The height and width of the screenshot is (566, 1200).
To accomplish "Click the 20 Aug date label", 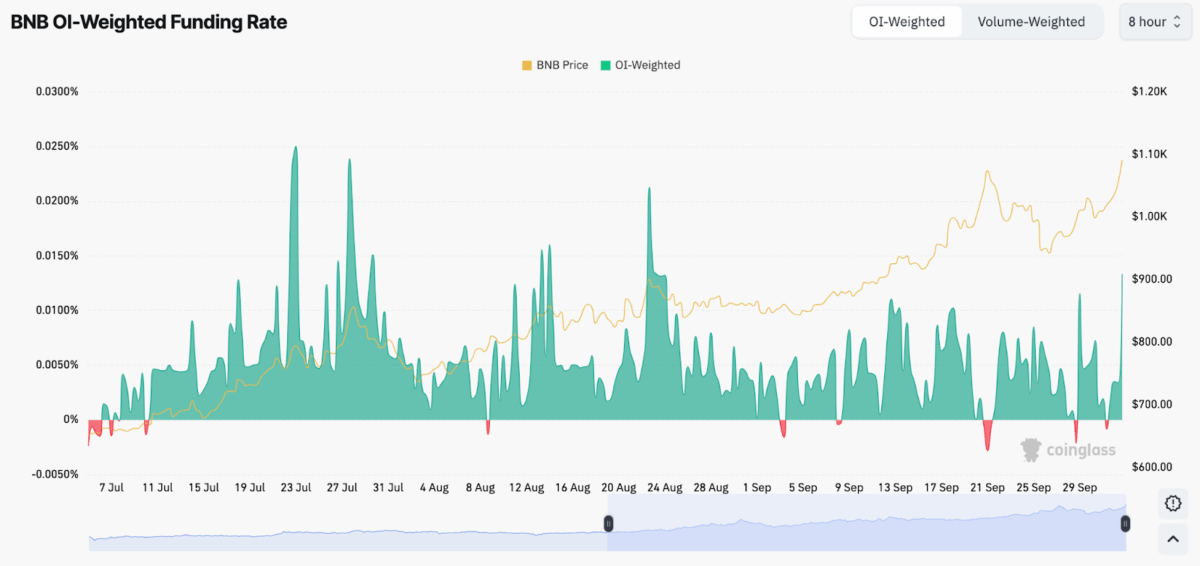I will click(619, 488).
